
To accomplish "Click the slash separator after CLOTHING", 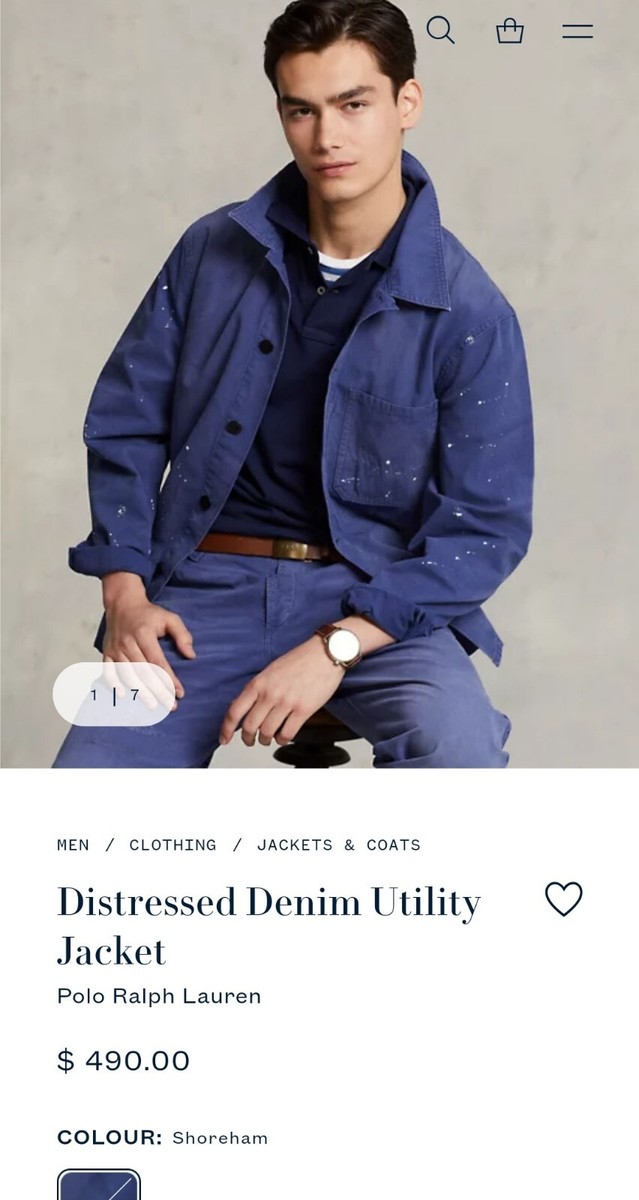I will click(237, 845).
